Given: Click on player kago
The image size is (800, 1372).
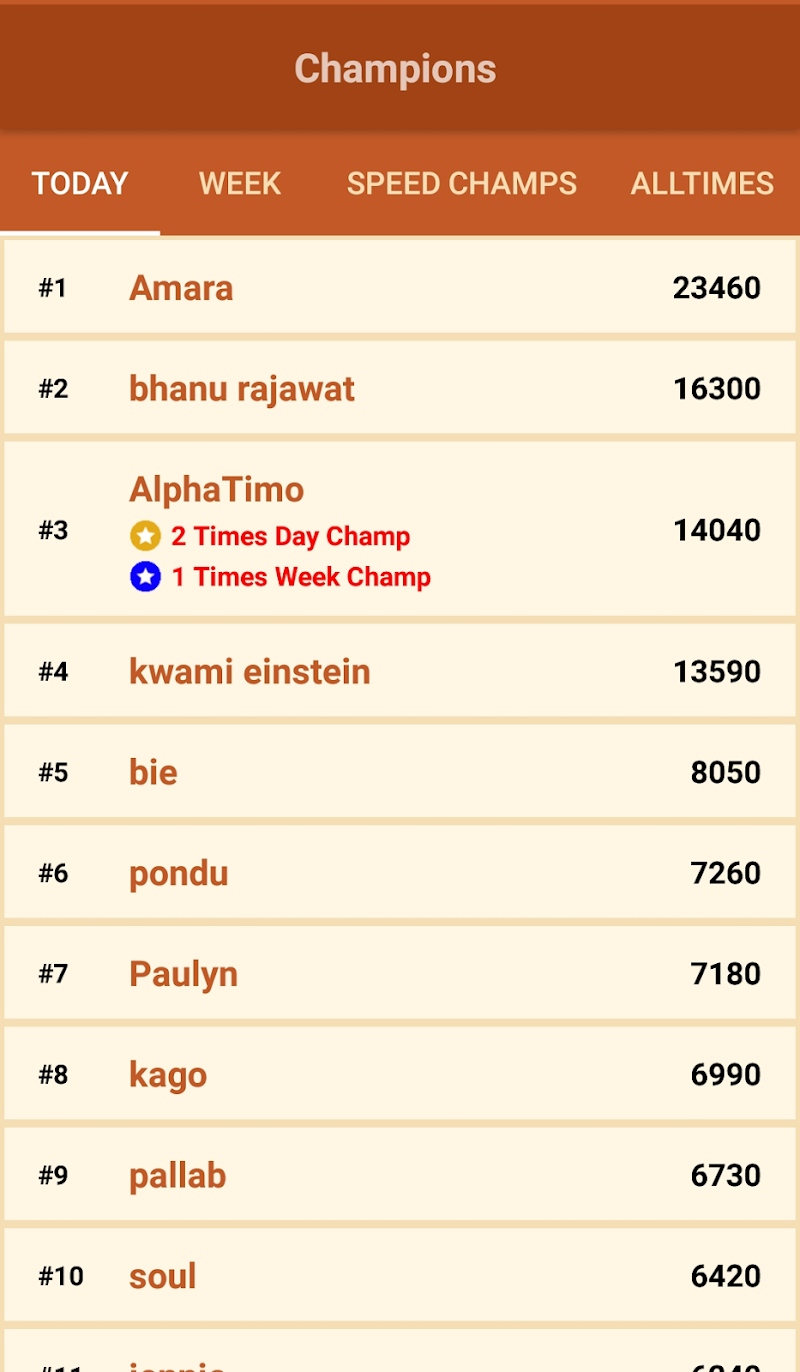Looking at the screenshot, I should [x=168, y=1074].
